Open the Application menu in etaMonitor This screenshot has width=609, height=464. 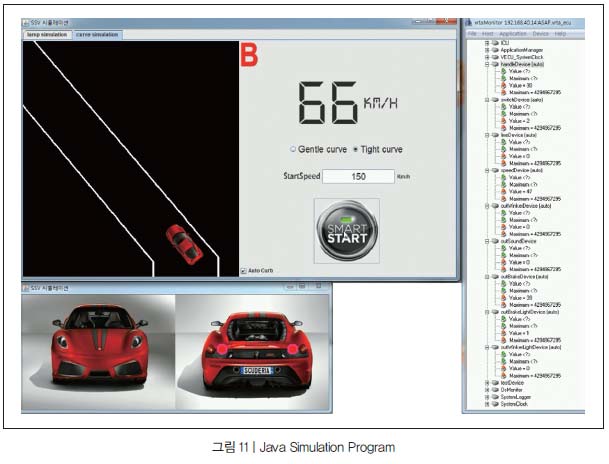click(x=512, y=34)
